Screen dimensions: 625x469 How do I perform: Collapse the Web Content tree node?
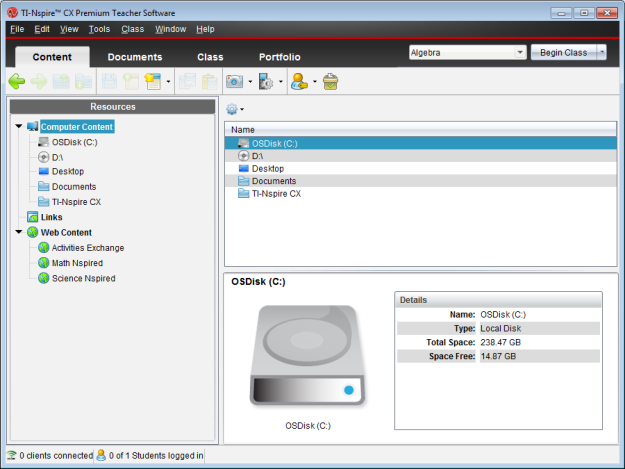click(x=19, y=232)
